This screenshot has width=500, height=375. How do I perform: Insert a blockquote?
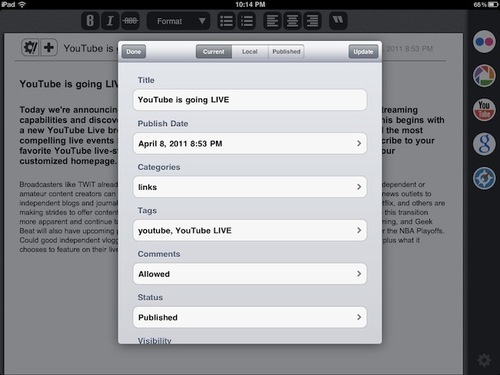tap(338, 21)
